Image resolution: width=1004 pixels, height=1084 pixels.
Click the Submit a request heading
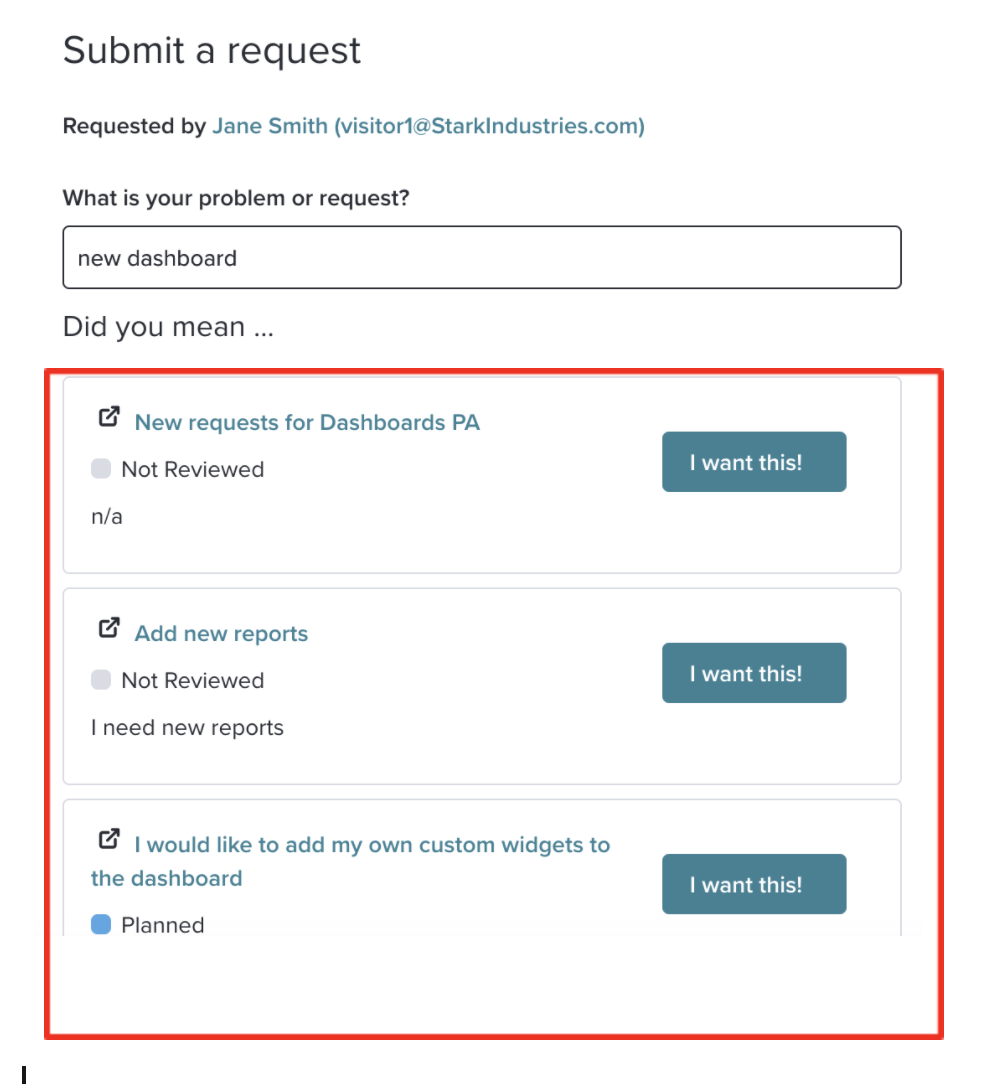point(212,50)
